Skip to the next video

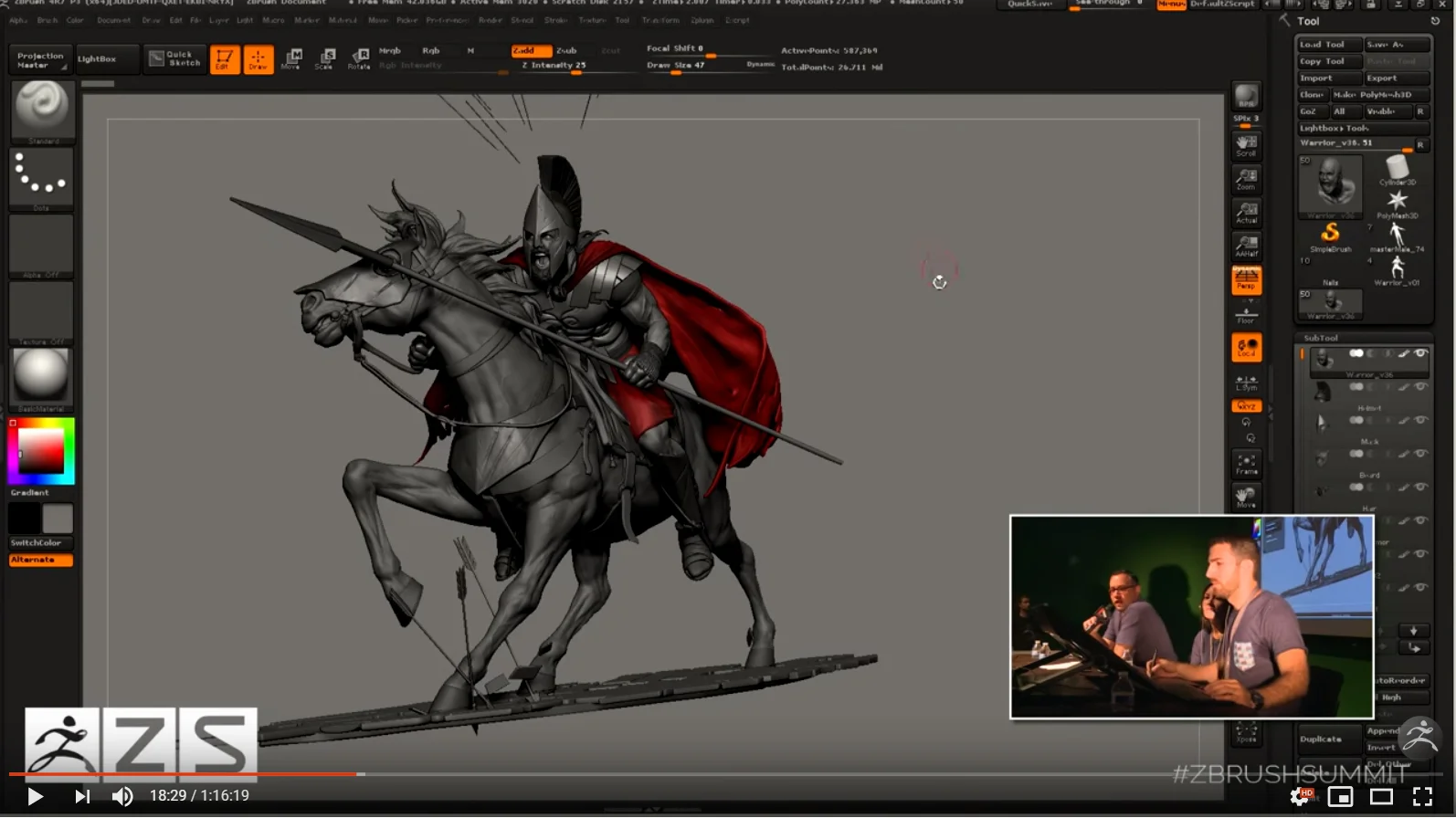(x=82, y=796)
